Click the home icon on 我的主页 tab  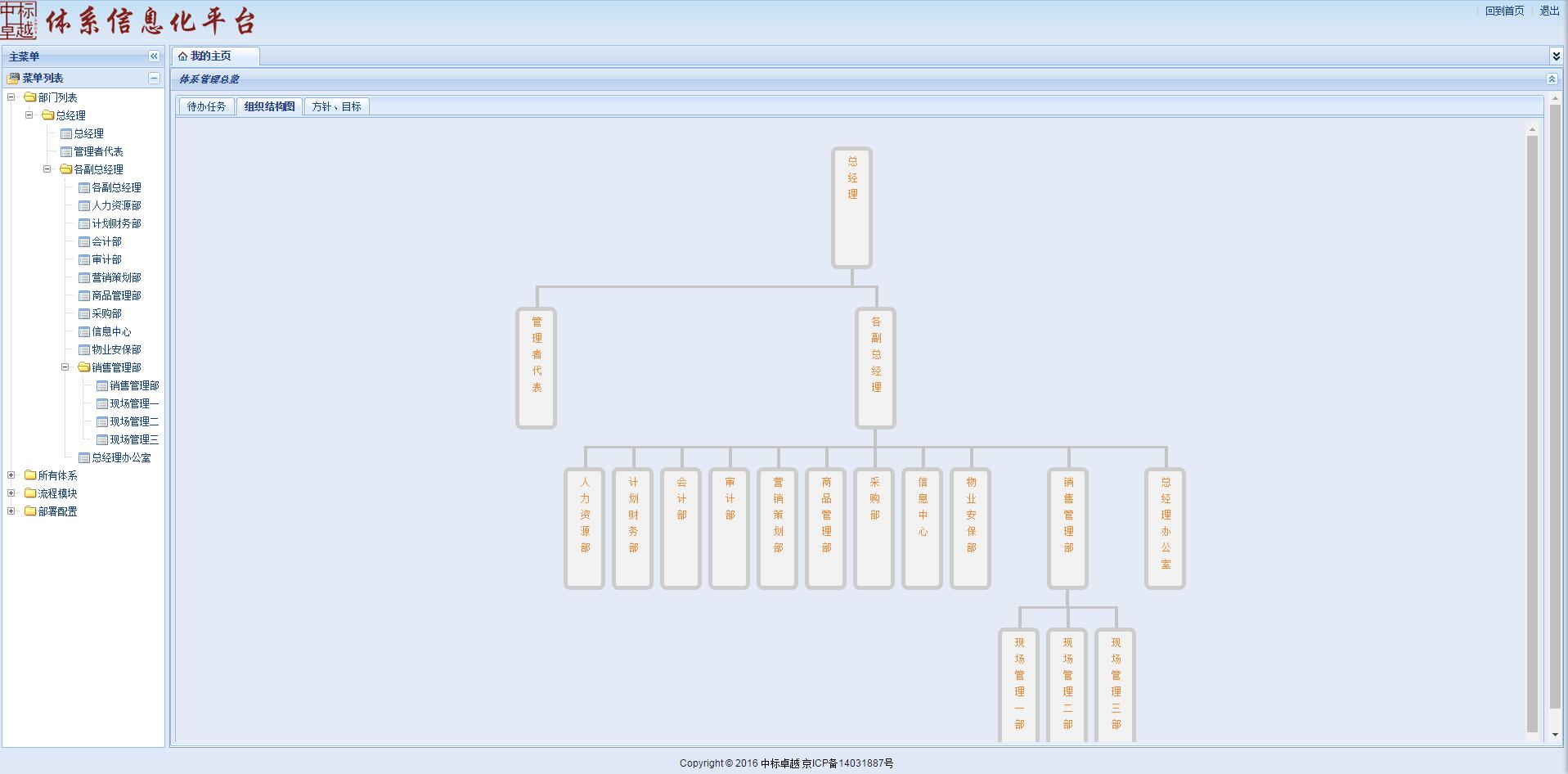coord(182,56)
